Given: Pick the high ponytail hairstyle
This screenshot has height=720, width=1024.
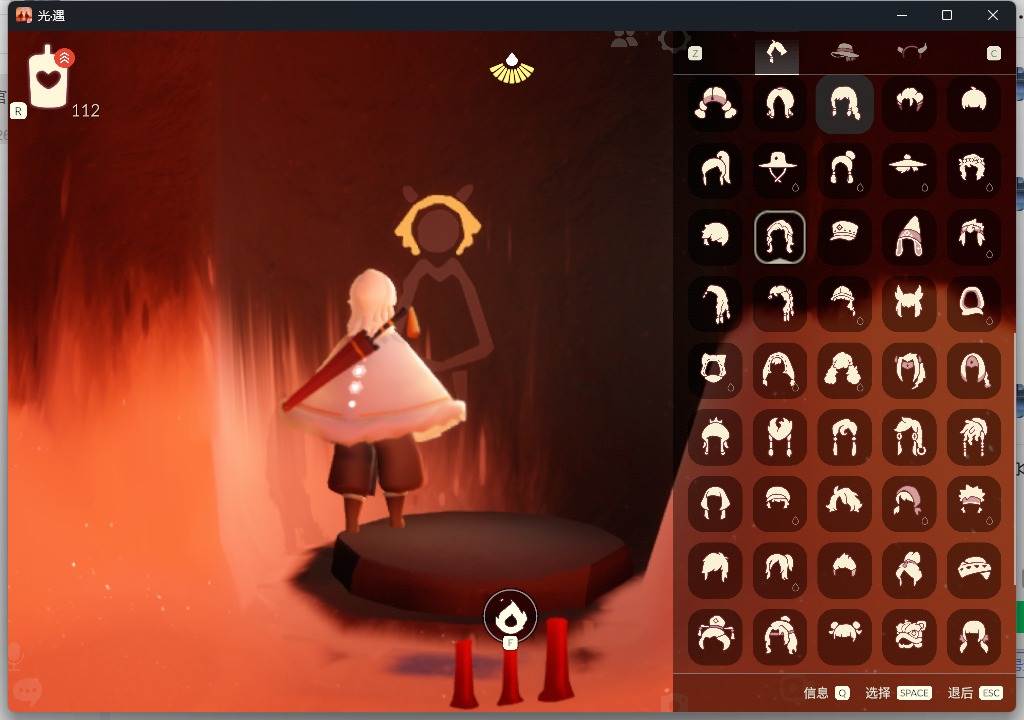Looking at the screenshot, I should (715, 170).
